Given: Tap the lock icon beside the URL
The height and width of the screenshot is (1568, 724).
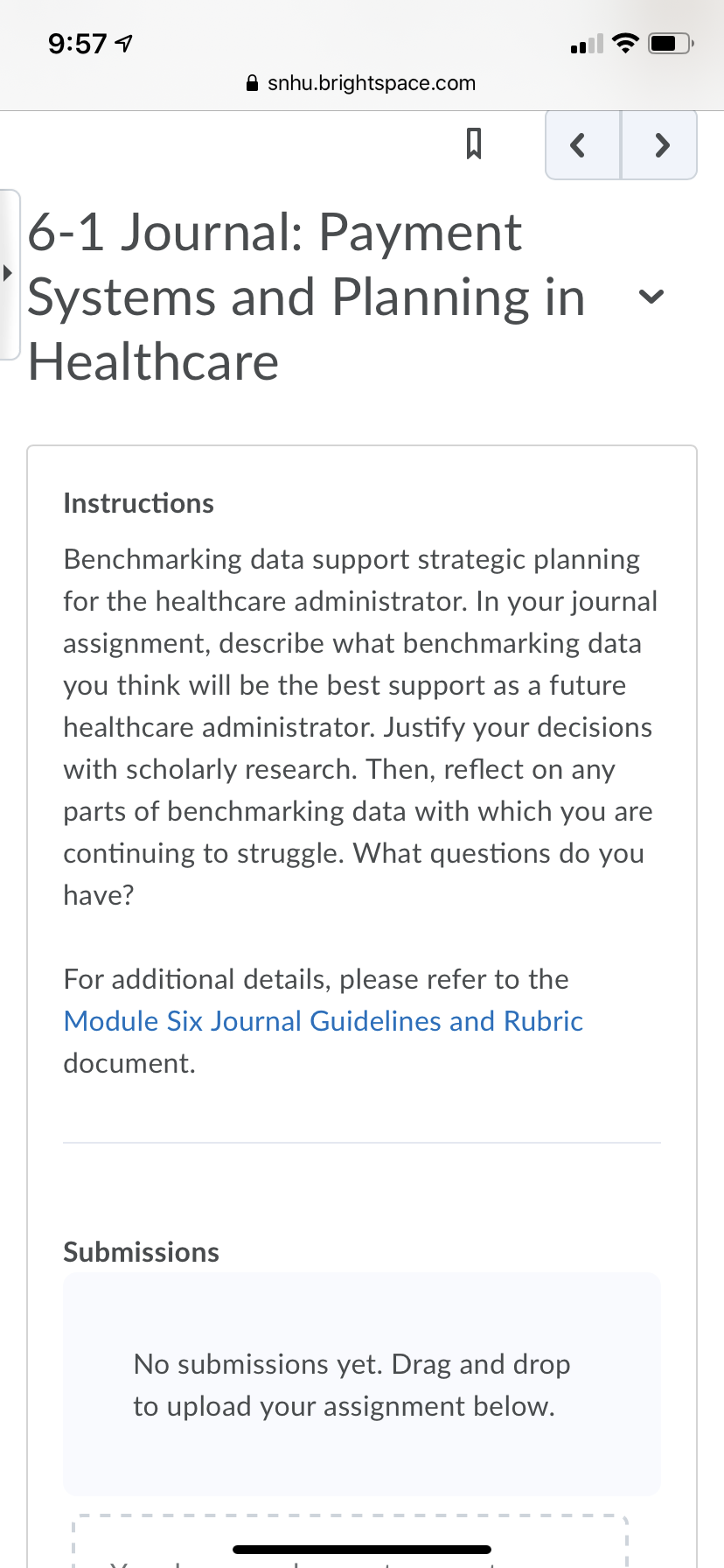Looking at the screenshot, I should pyautogui.click(x=253, y=83).
